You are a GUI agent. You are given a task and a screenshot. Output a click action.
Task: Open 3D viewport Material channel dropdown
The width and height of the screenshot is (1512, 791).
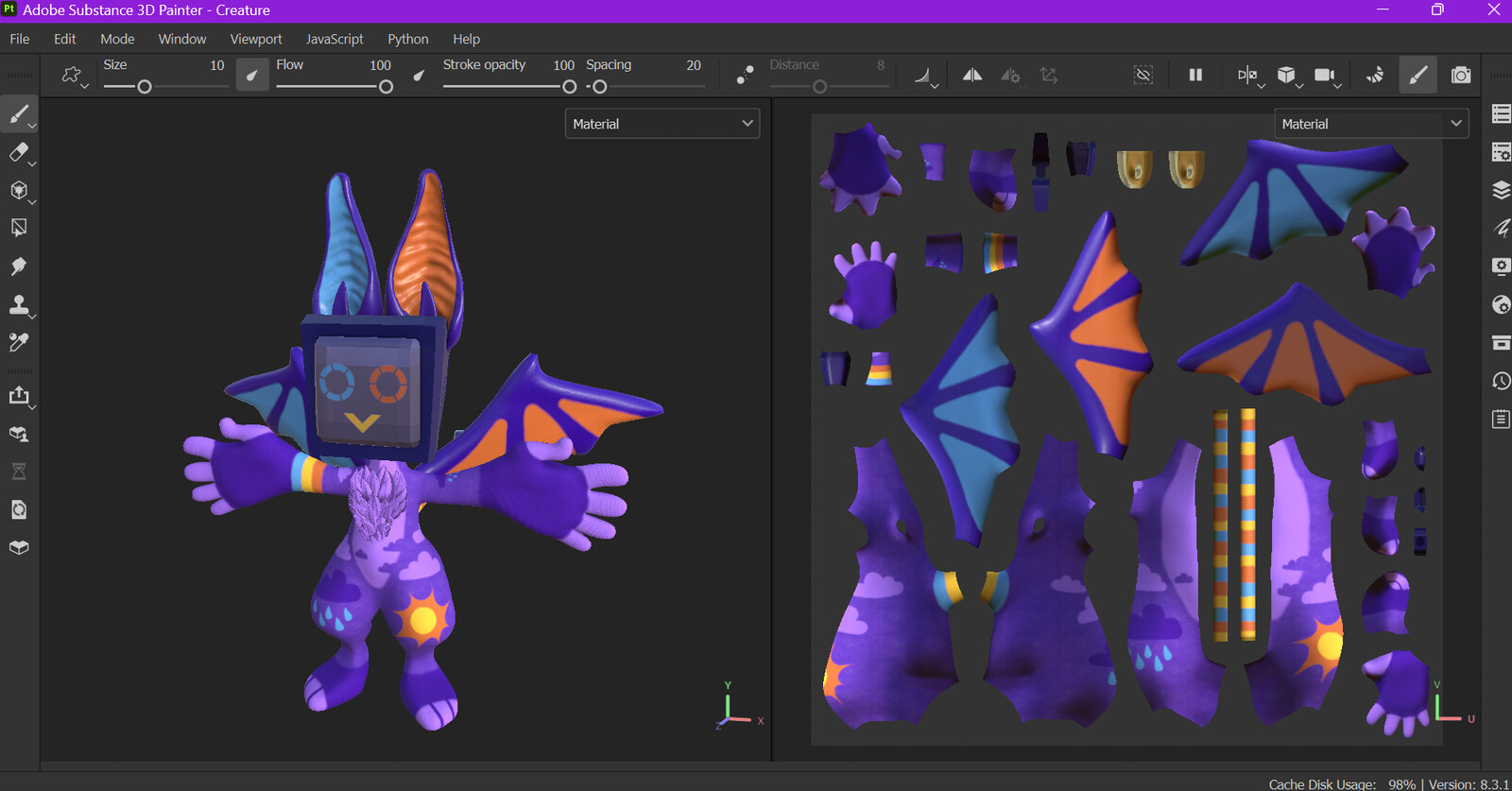(662, 124)
